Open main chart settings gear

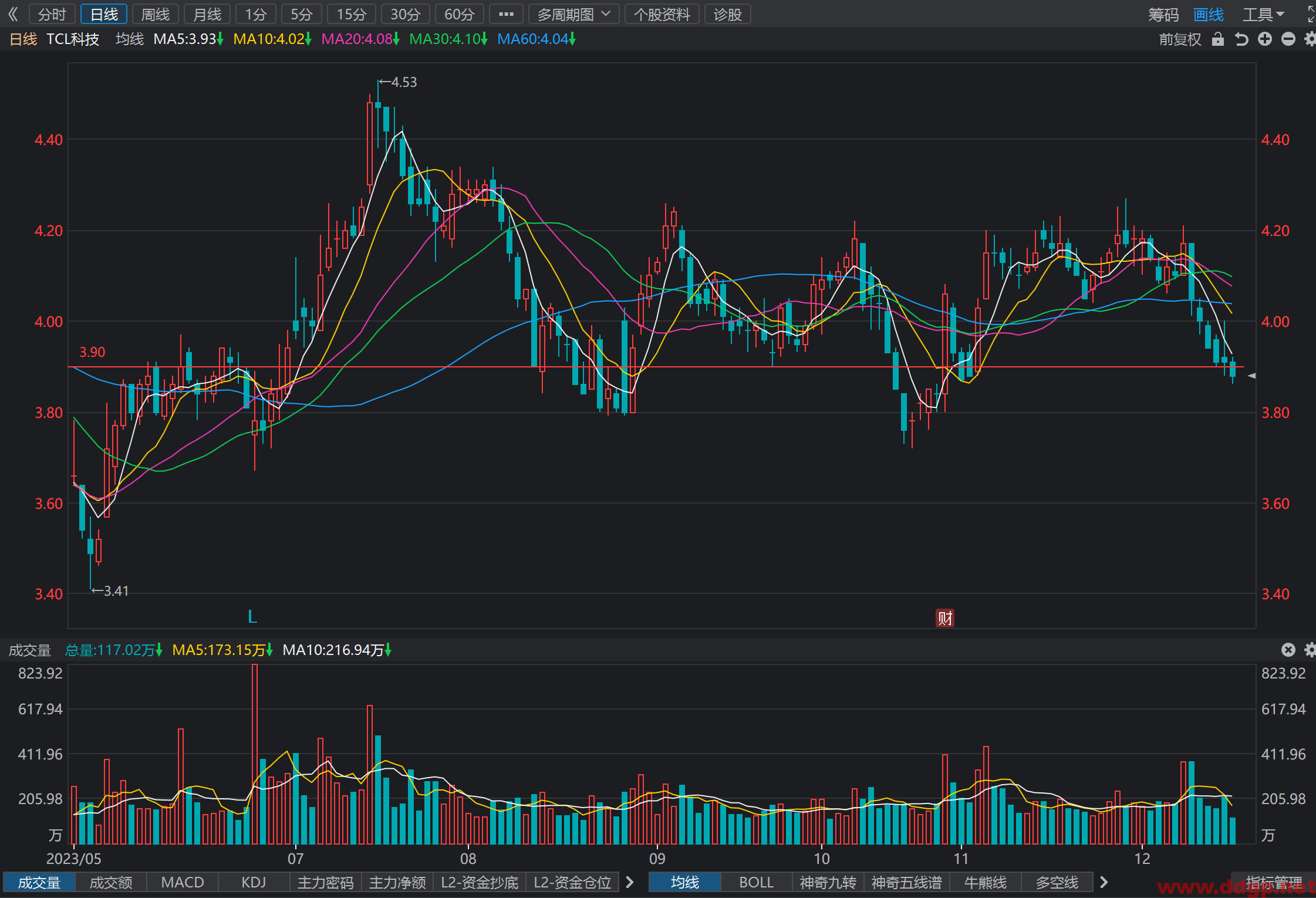1310,39
